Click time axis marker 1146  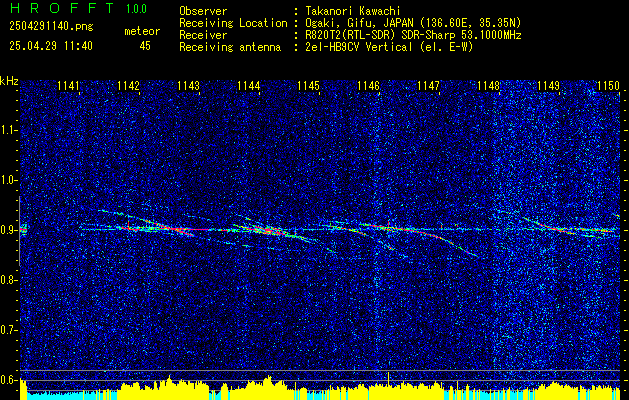click(x=368, y=86)
